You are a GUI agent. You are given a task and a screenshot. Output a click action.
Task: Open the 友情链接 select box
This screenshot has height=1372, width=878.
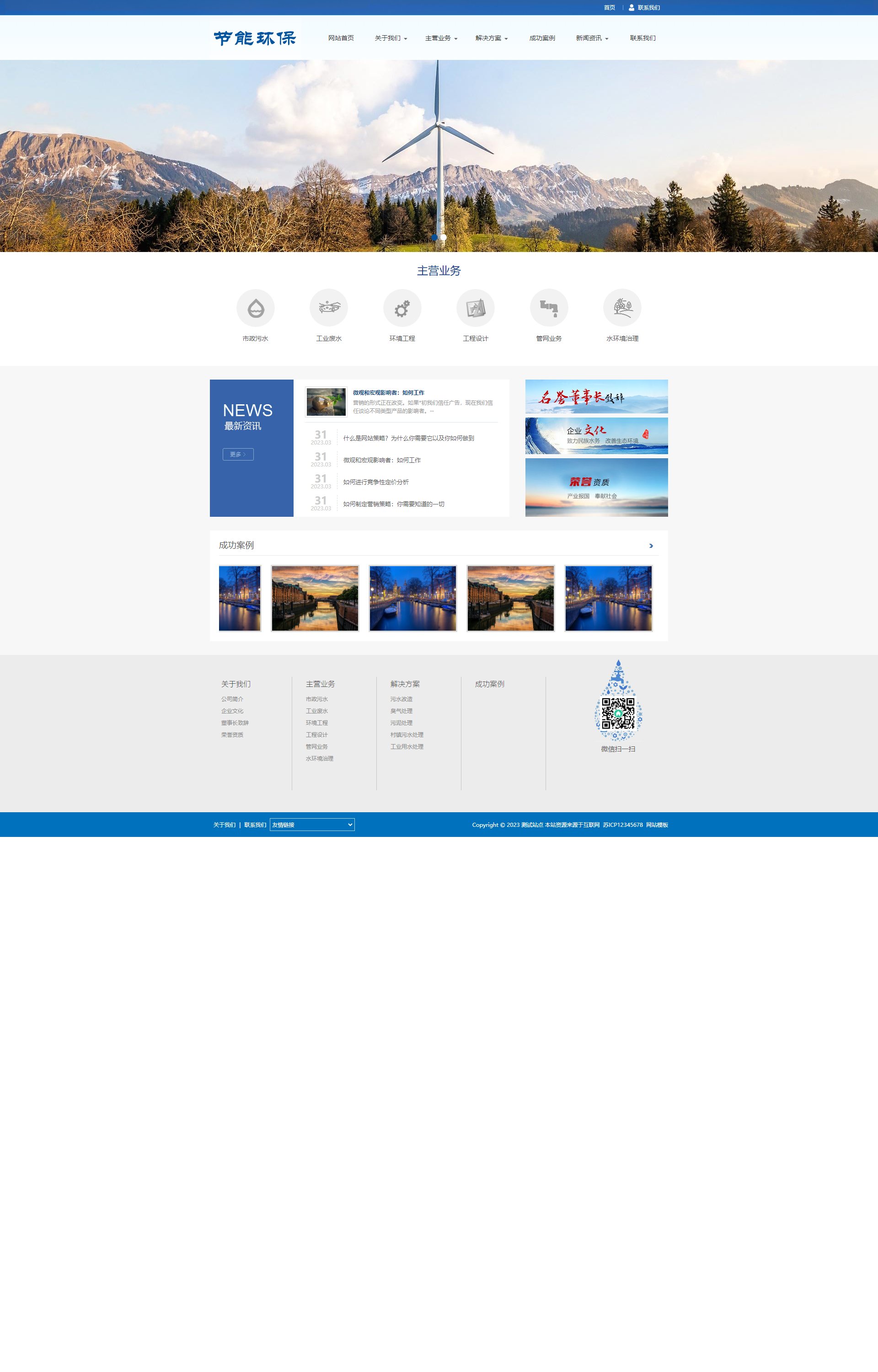point(312,824)
